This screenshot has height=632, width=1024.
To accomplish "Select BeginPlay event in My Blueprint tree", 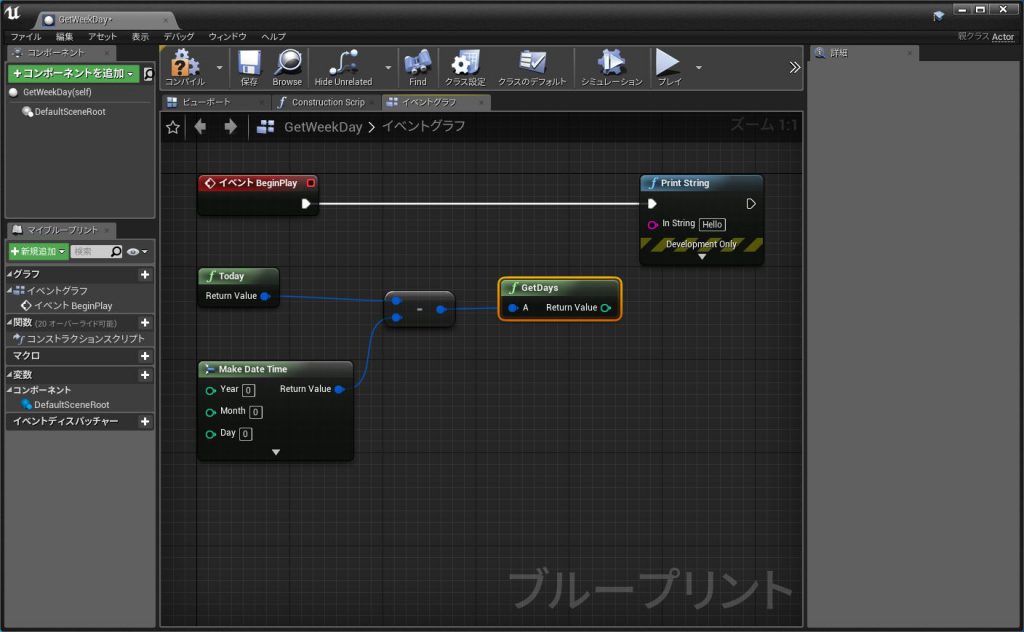I will click(67, 306).
